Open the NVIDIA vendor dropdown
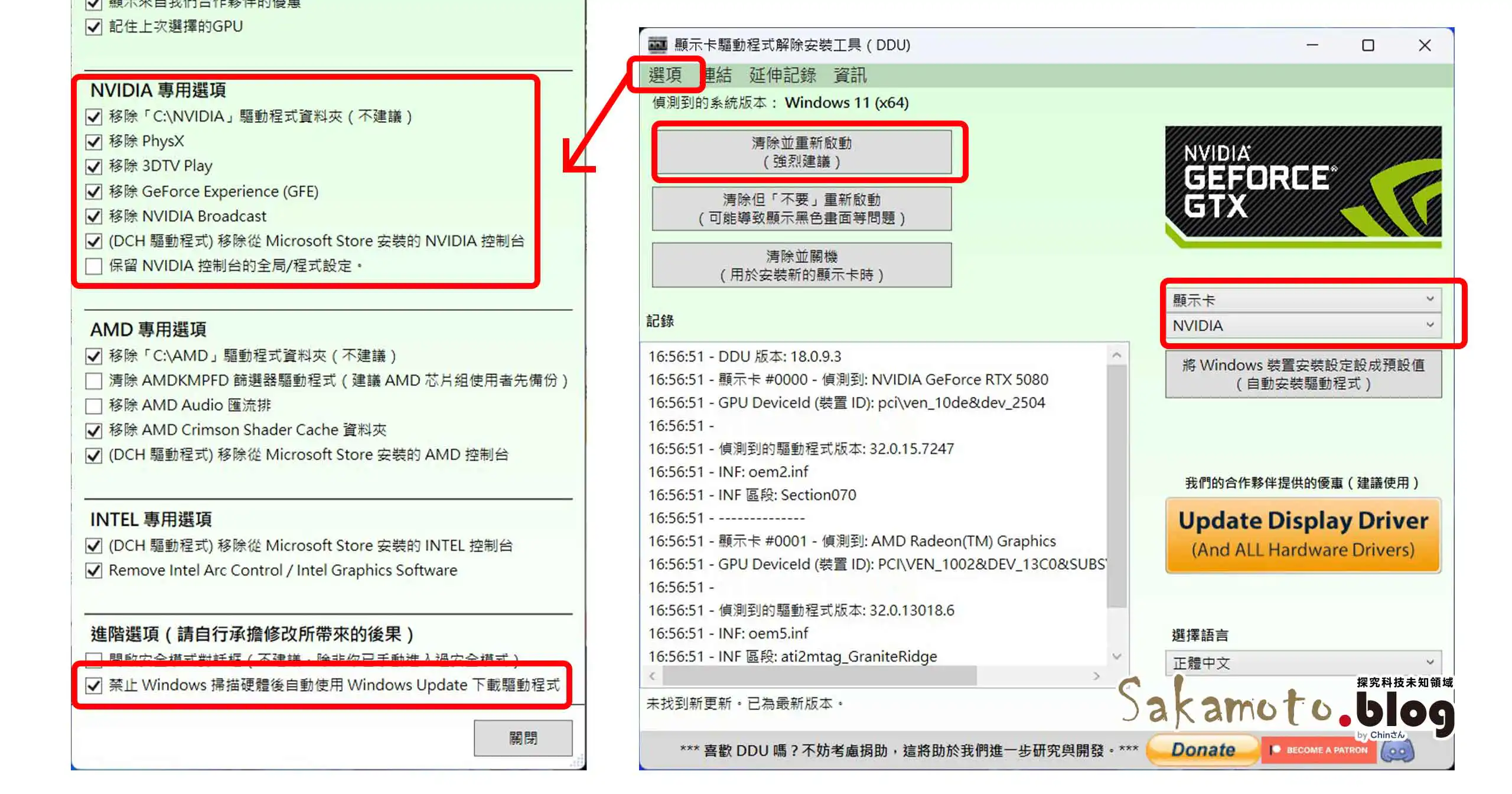This screenshot has width=1512, height=794. tap(1303, 326)
